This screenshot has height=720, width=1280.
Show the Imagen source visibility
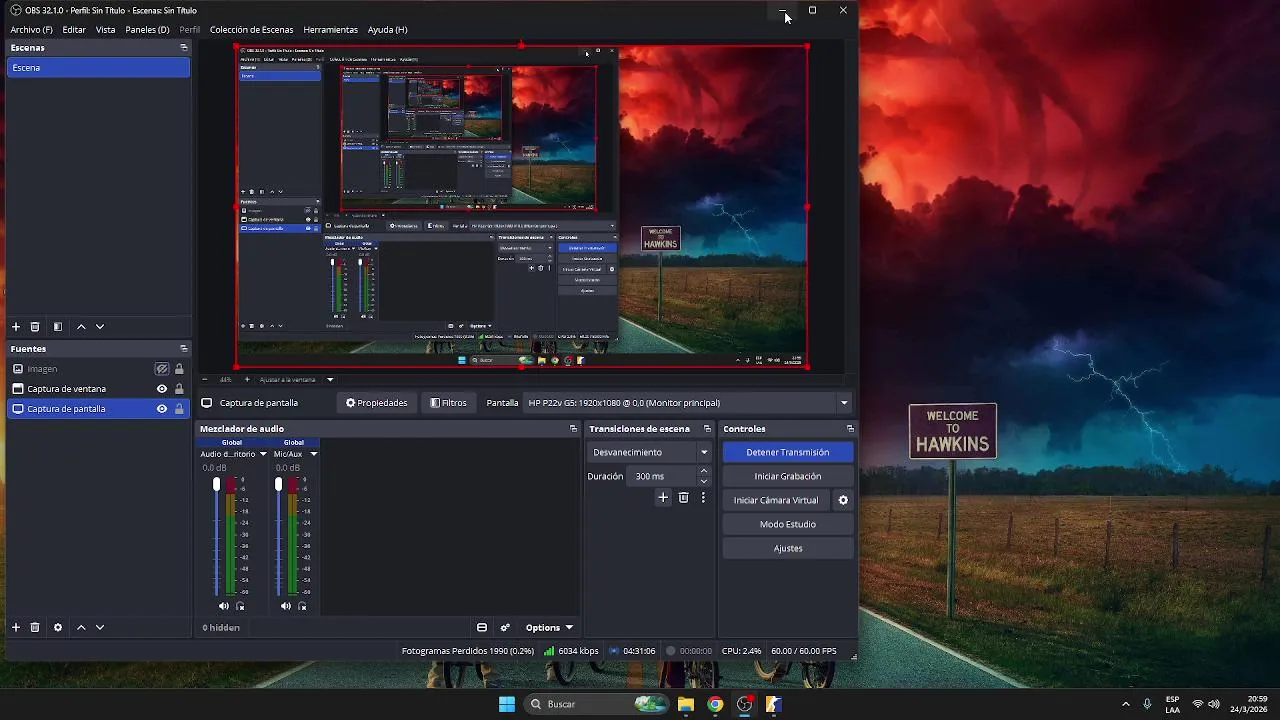pyautogui.click(x=162, y=369)
